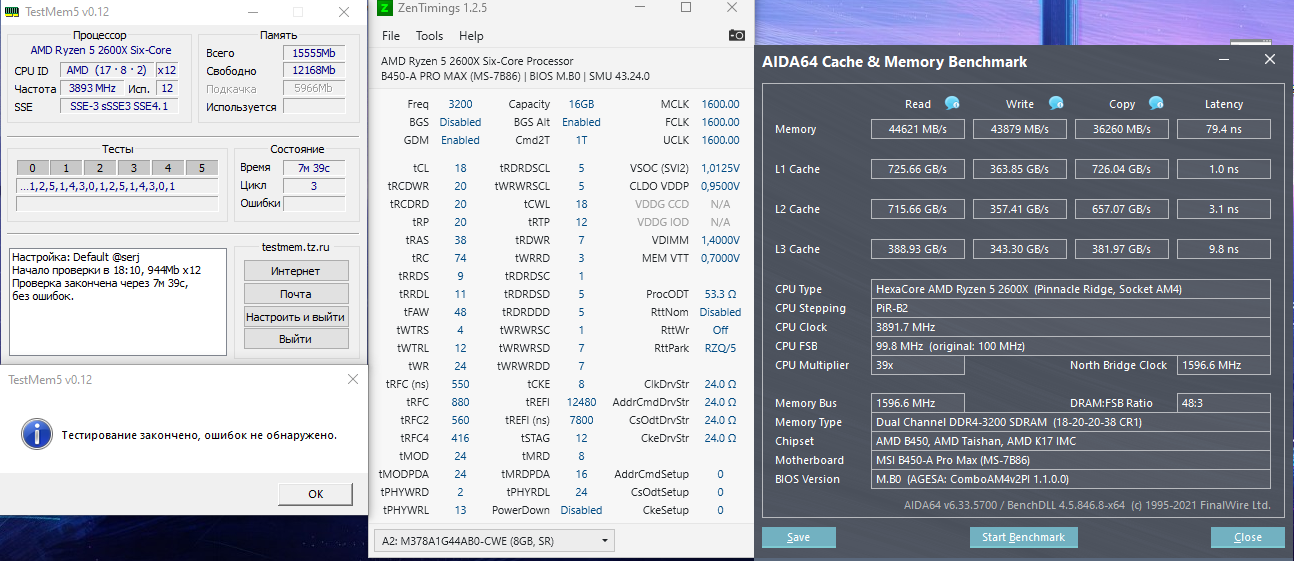
Task: Click the DRAM:FSB Ratio value 48:3
Action: click(x=1224, y=403)
